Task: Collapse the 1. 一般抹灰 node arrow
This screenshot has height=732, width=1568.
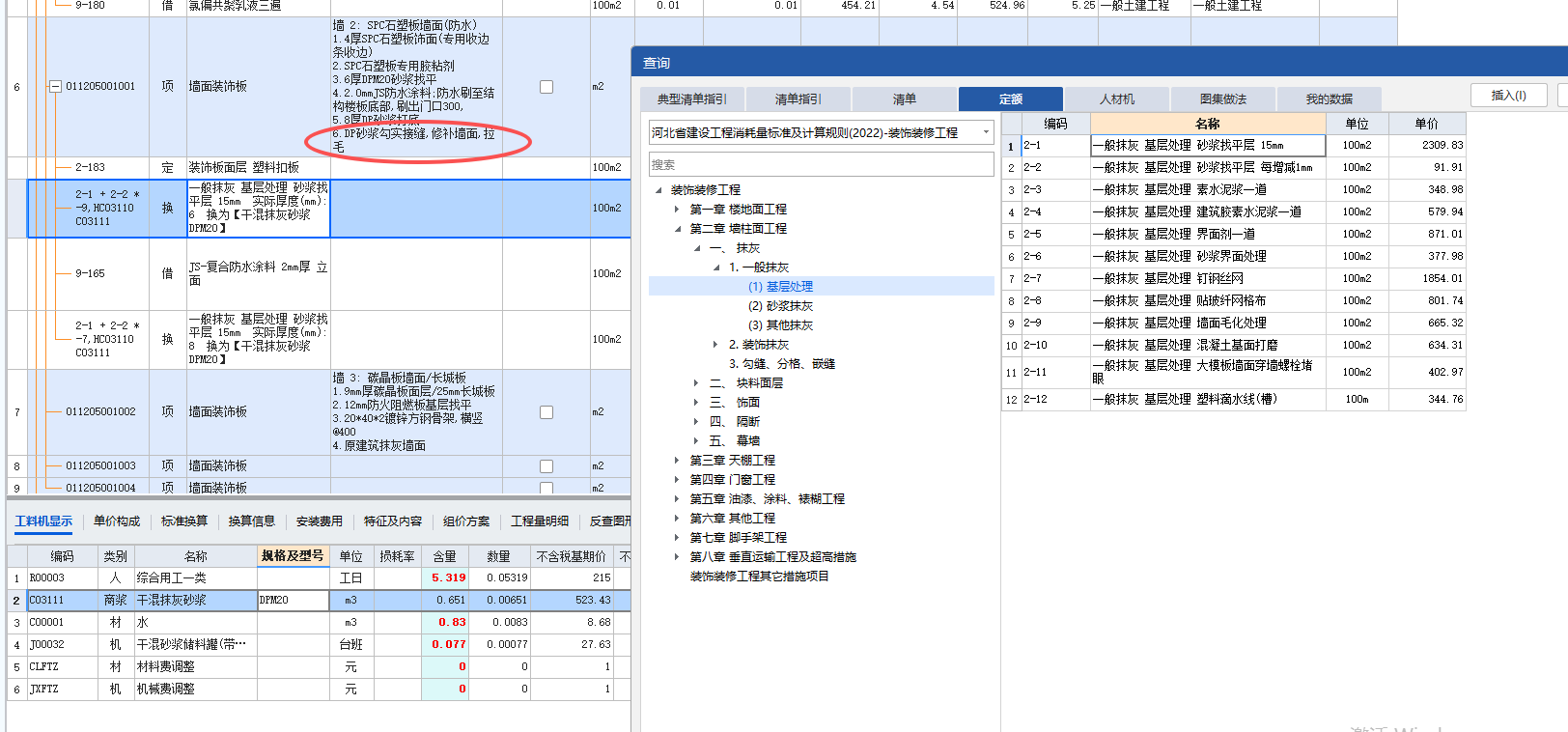Action: pyautogui.click(x=716, y=267)
